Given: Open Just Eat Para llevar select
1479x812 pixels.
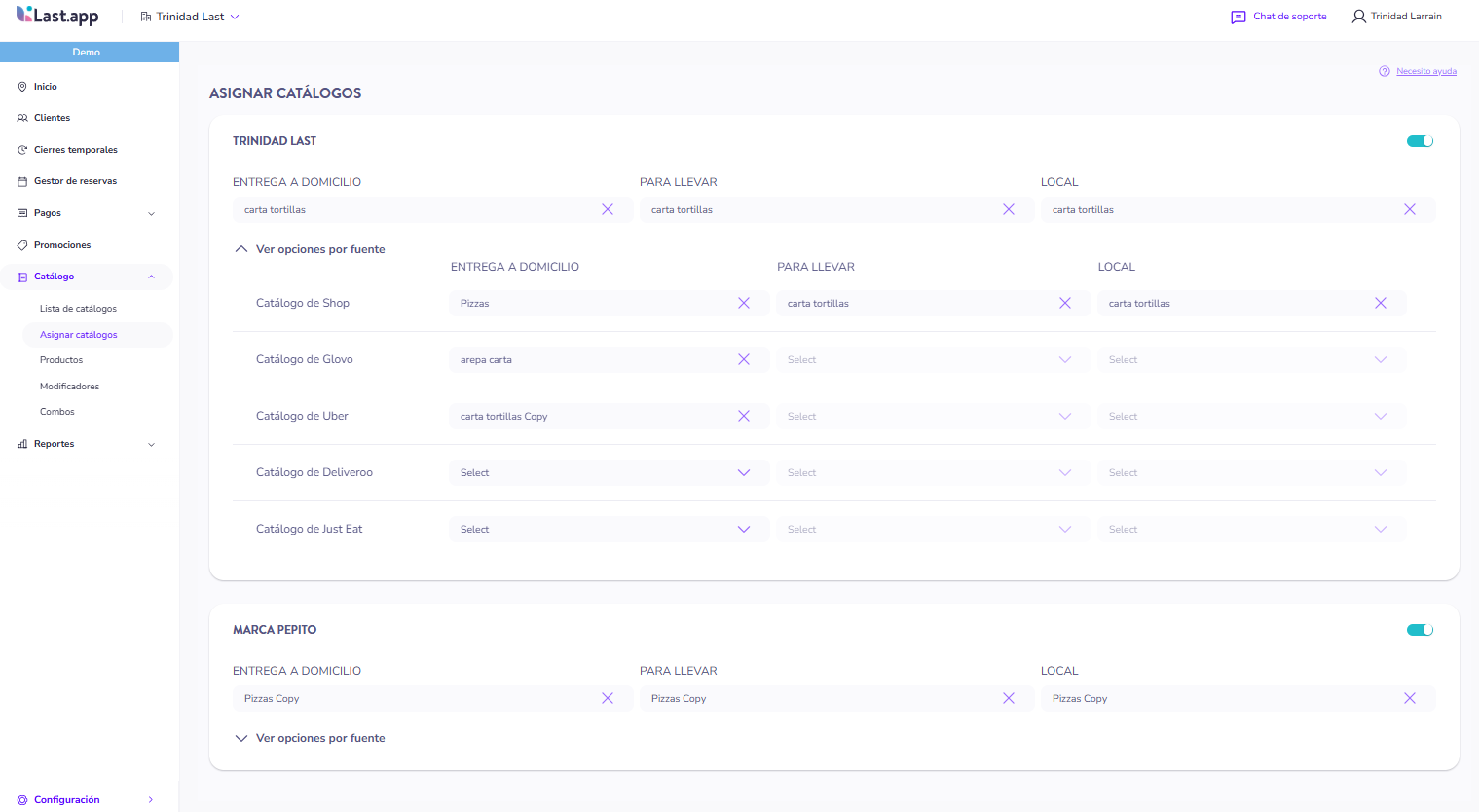Looking at the screenshot, I should click(x=933, y=529).
